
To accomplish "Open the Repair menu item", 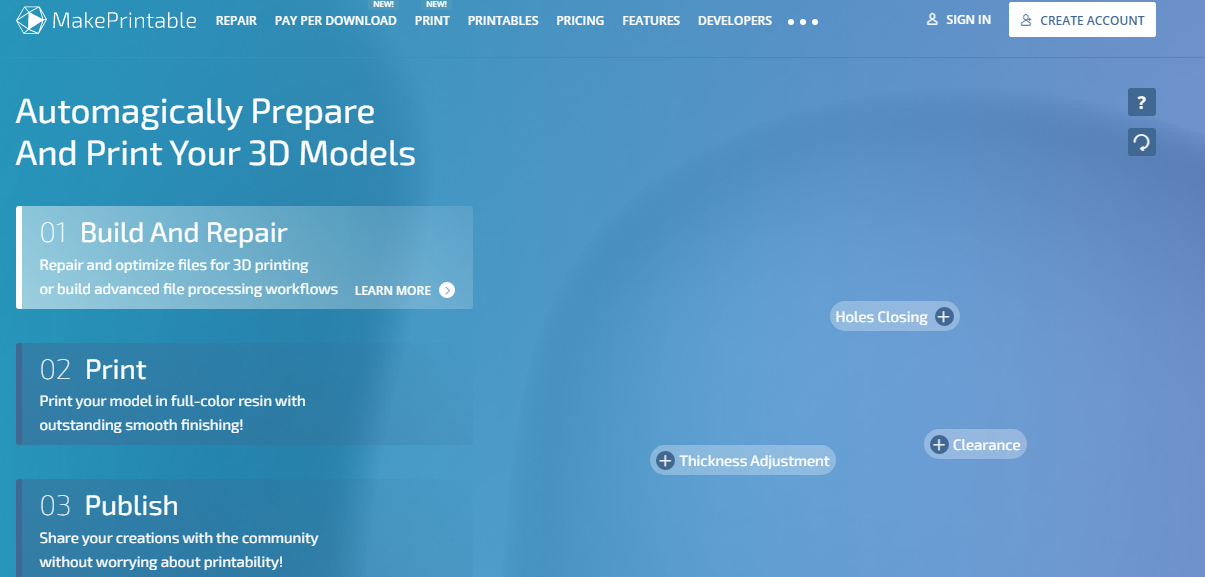I will [236, 21].
